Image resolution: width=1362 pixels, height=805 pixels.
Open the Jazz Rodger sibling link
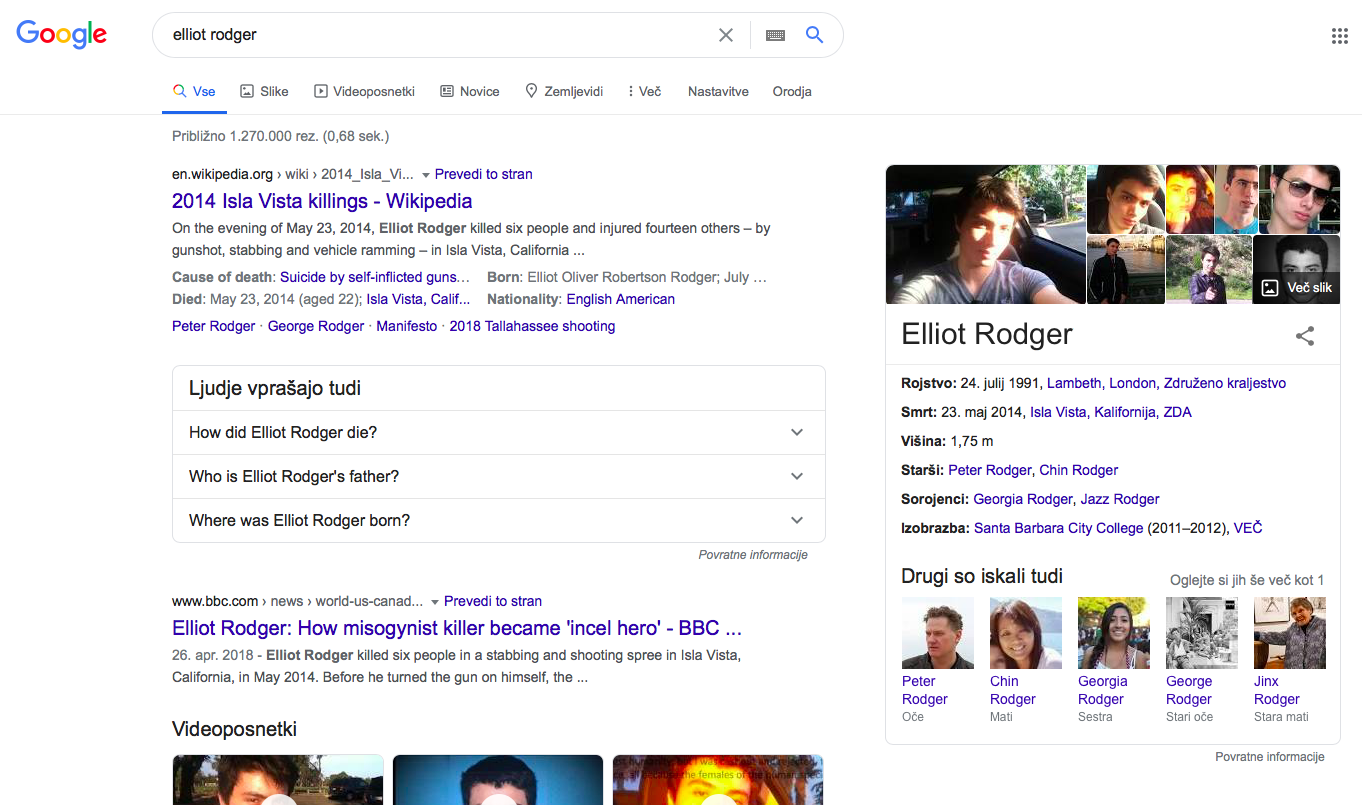click(x=1121, y=499)
